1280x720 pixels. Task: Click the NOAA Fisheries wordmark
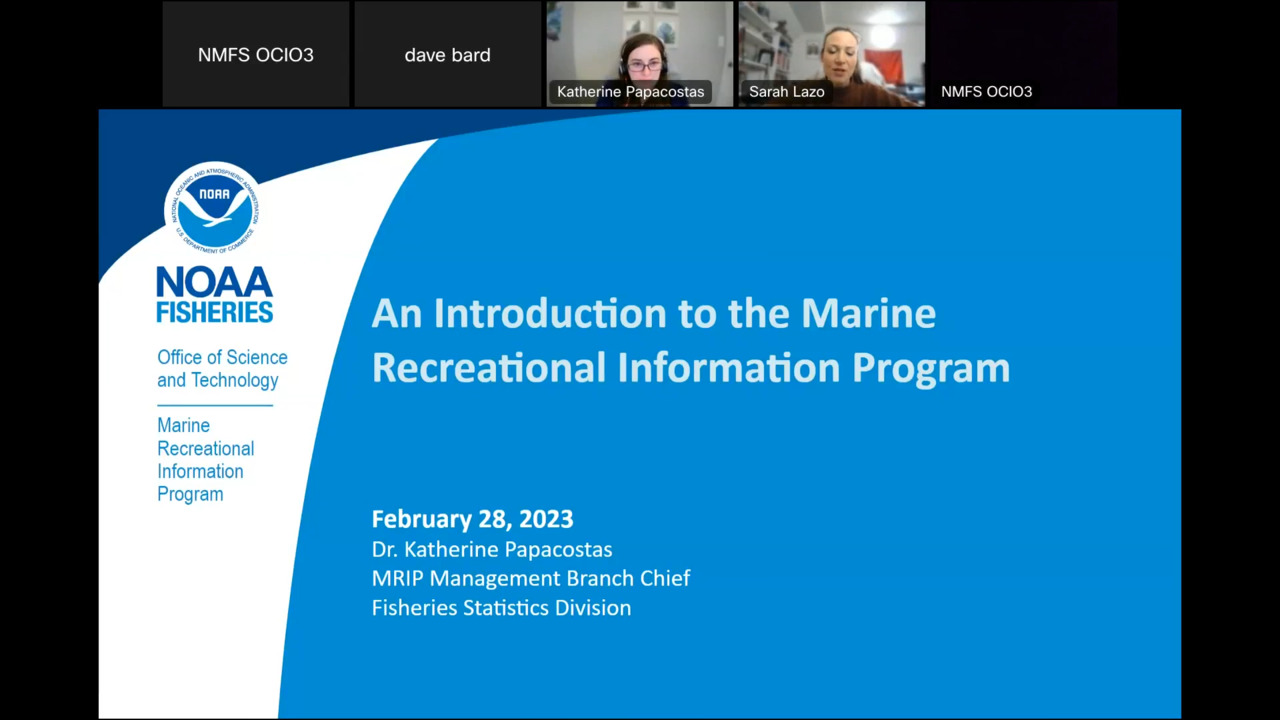[x=214, y=295]
